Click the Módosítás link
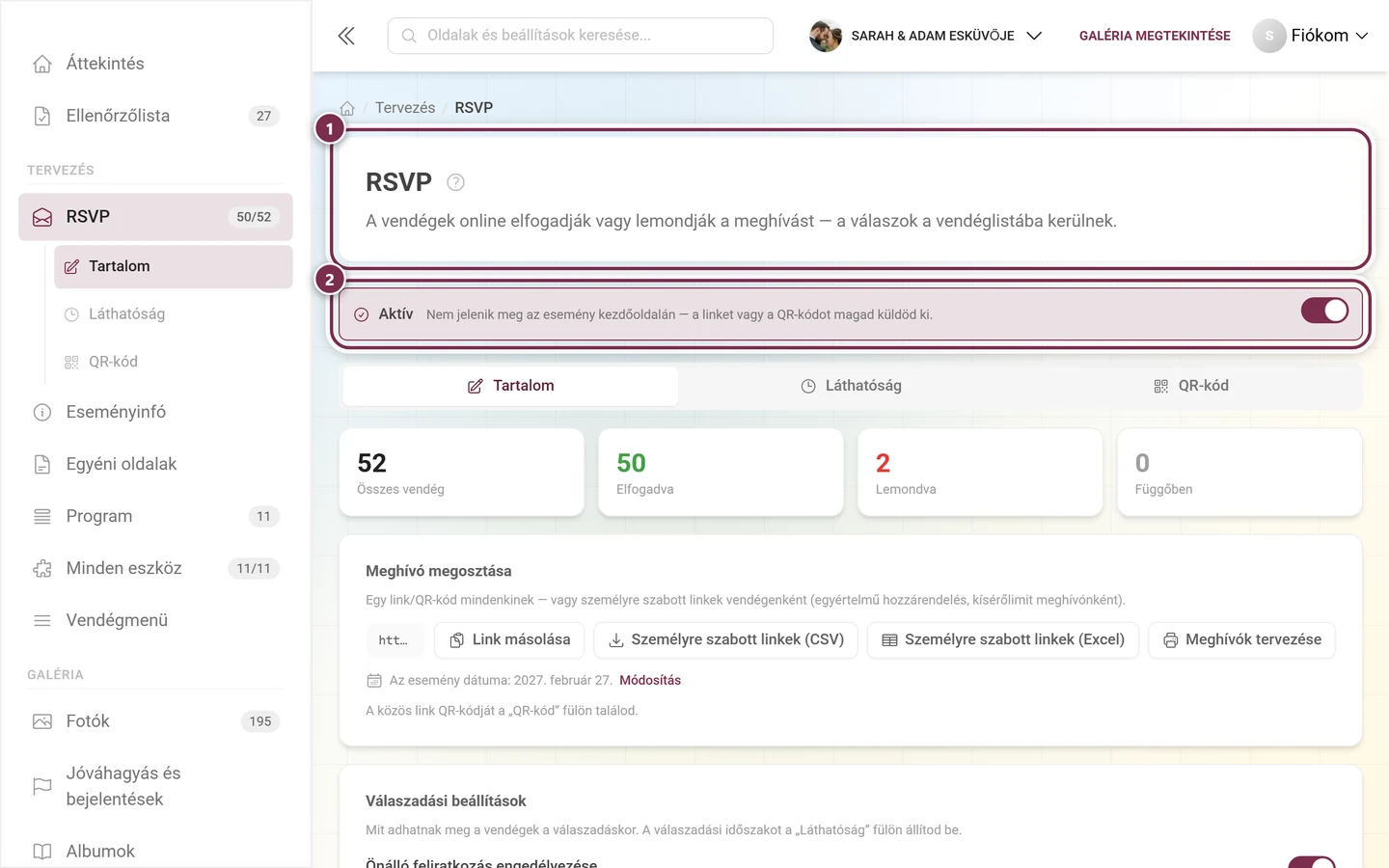 point(650,681)
